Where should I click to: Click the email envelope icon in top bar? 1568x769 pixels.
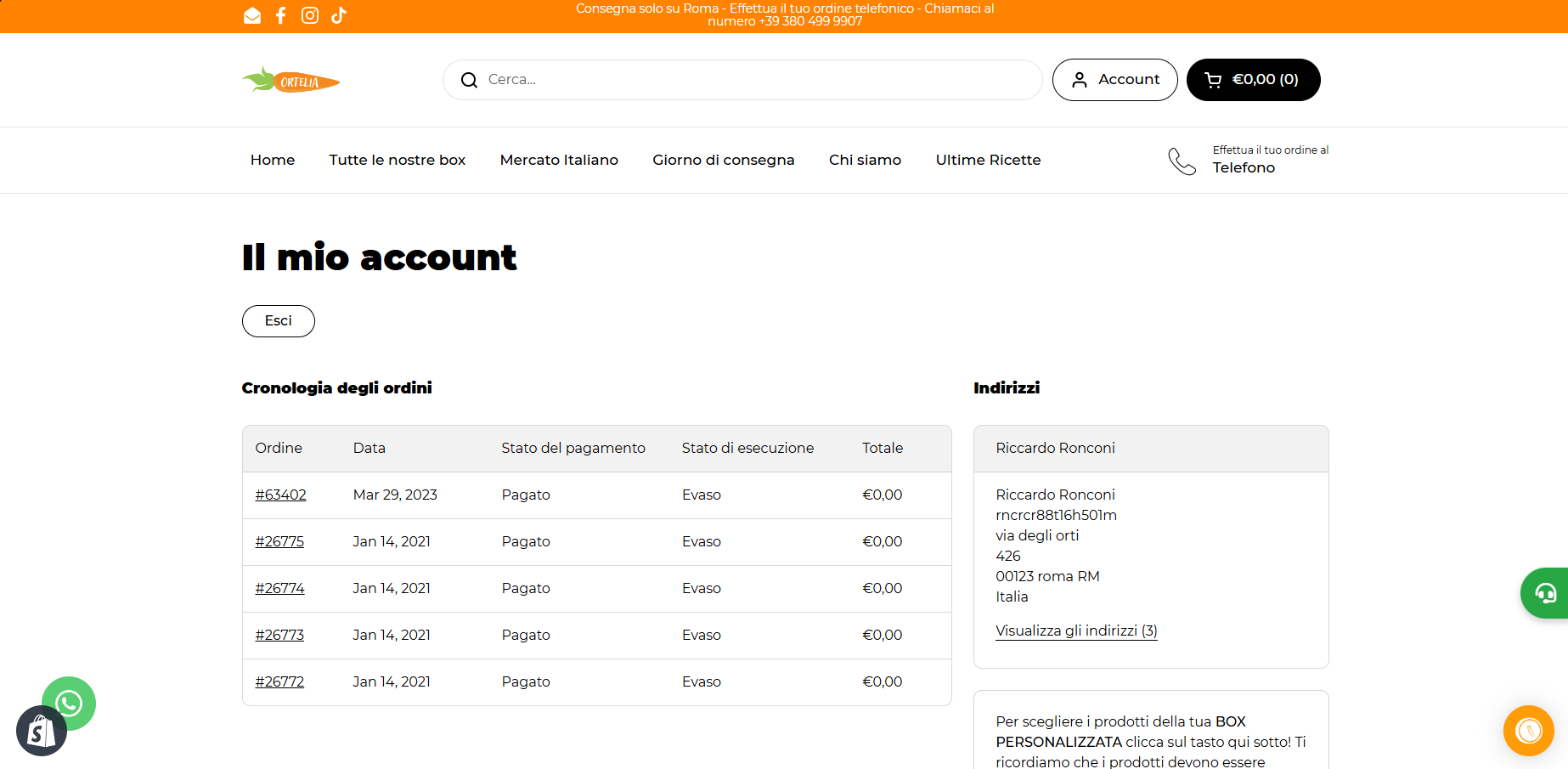[x=252, y=15]
